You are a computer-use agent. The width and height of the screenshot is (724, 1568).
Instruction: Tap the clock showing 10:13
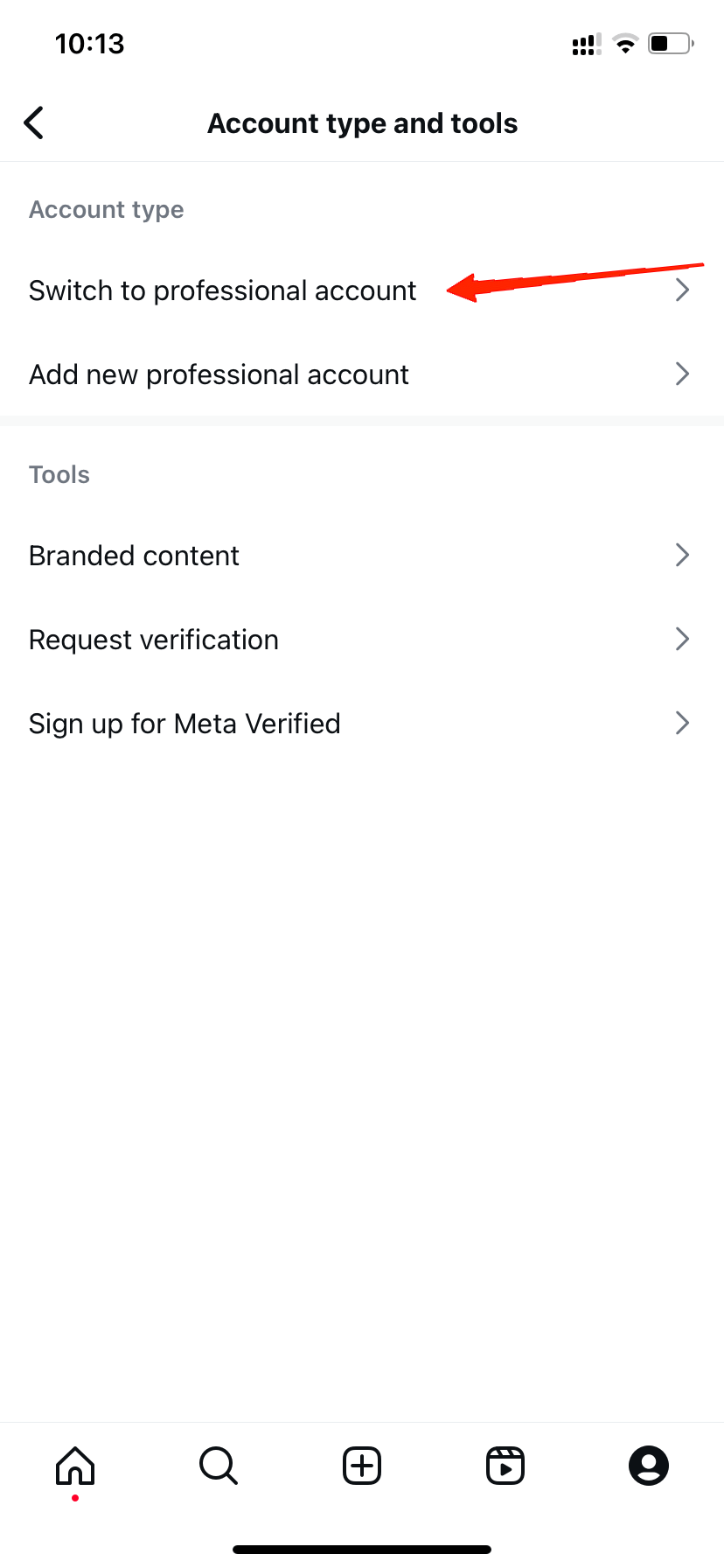[90, 44]
